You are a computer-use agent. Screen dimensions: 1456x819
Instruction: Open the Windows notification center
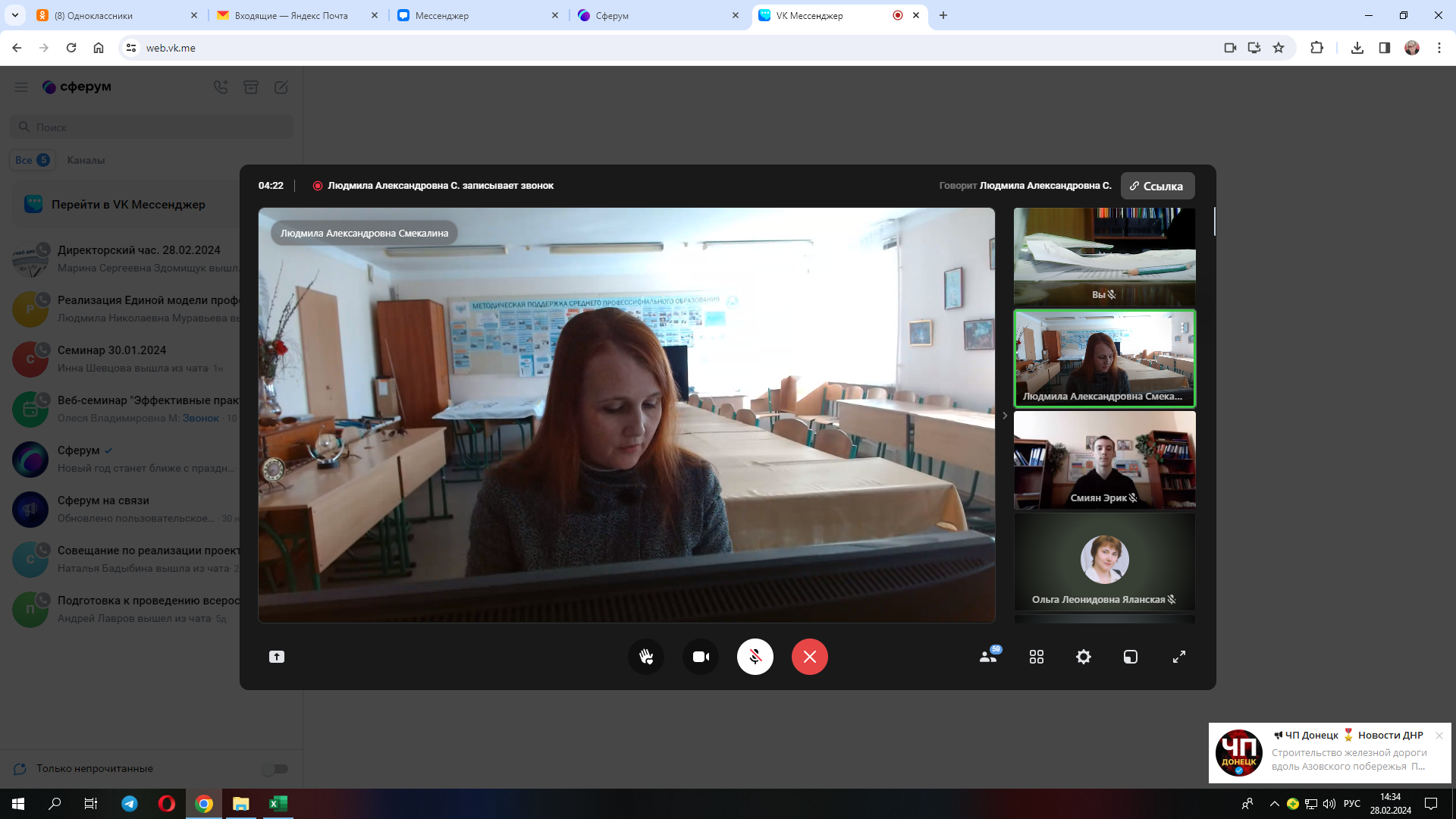1431,804
